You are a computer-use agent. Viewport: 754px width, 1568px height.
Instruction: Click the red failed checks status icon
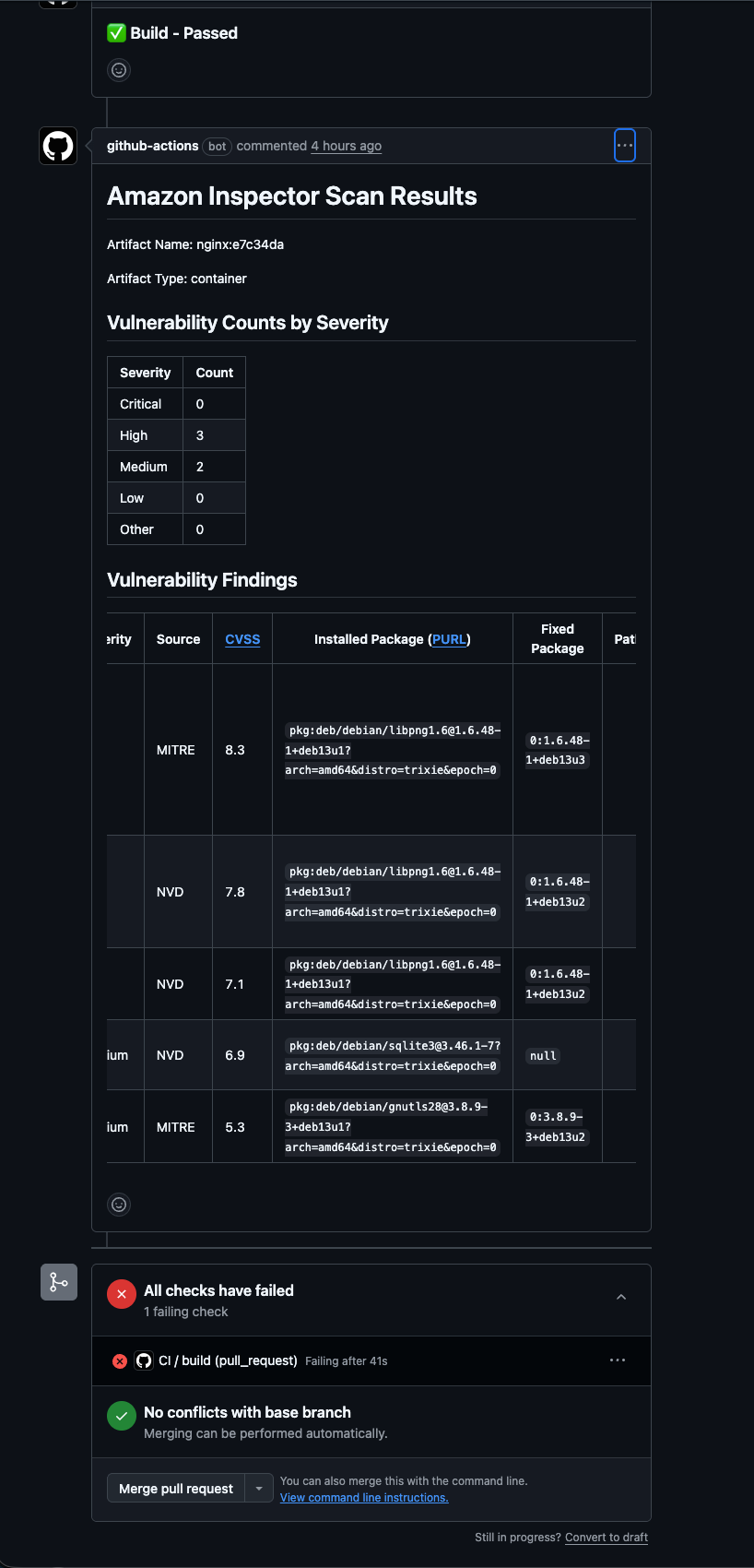point(122,1294)
